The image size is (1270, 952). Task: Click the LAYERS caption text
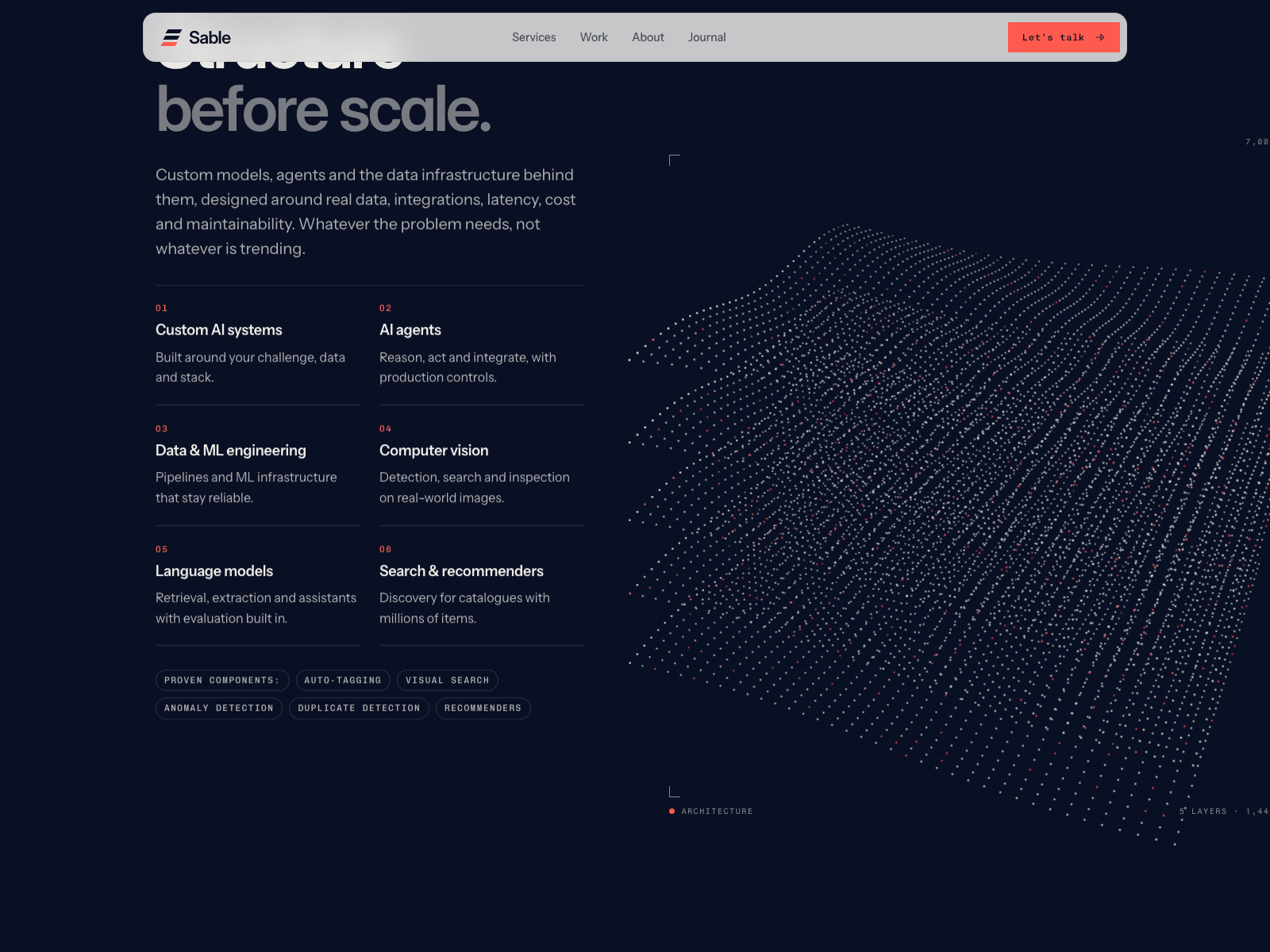pos(1209,812)
